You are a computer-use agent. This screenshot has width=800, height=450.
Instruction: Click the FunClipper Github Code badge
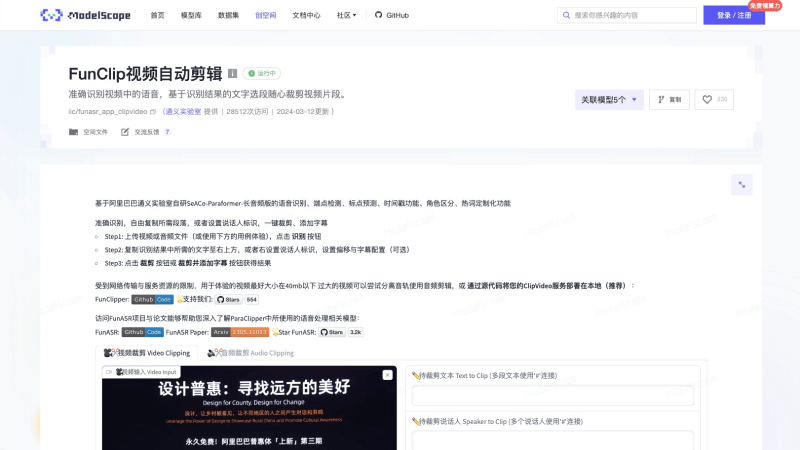tap(152, 299)
